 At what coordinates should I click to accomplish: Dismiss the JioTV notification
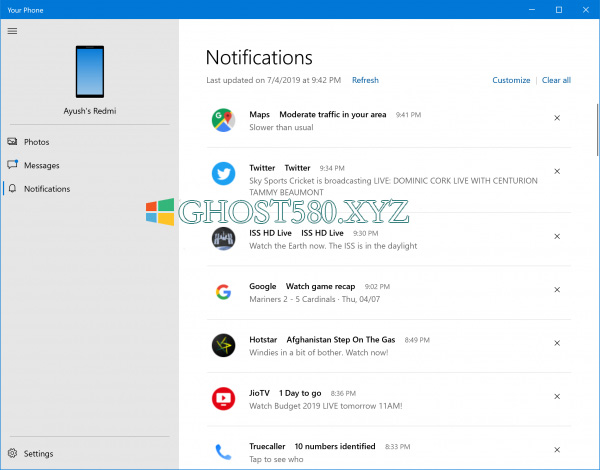(557, 396)
